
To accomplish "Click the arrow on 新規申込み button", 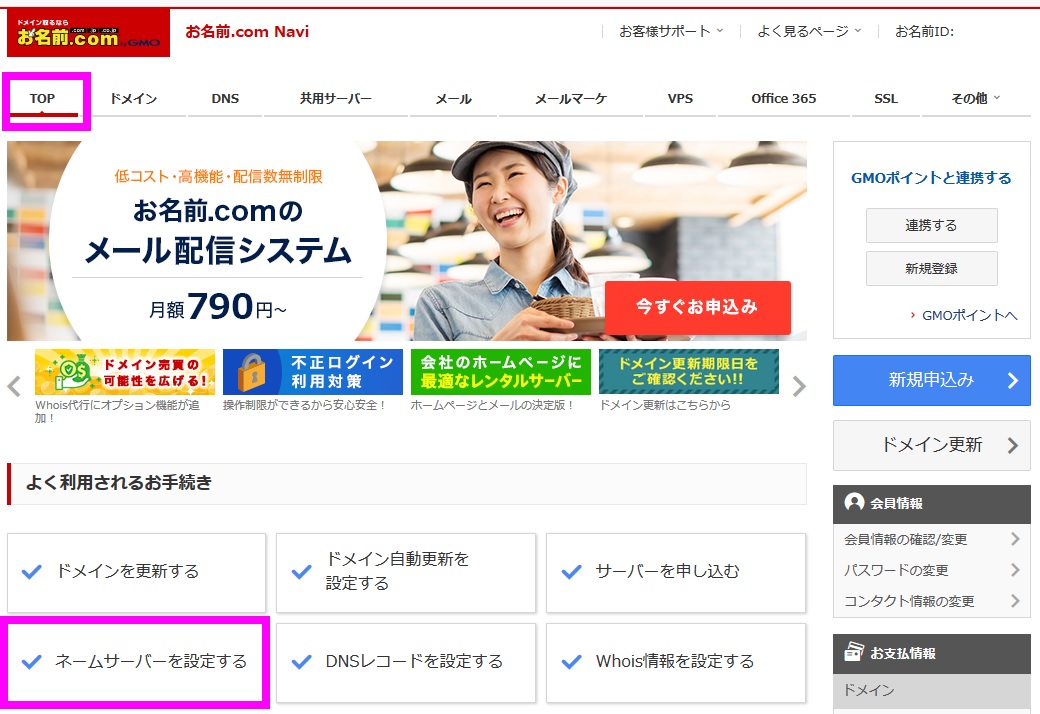I will coord(1013,380).
